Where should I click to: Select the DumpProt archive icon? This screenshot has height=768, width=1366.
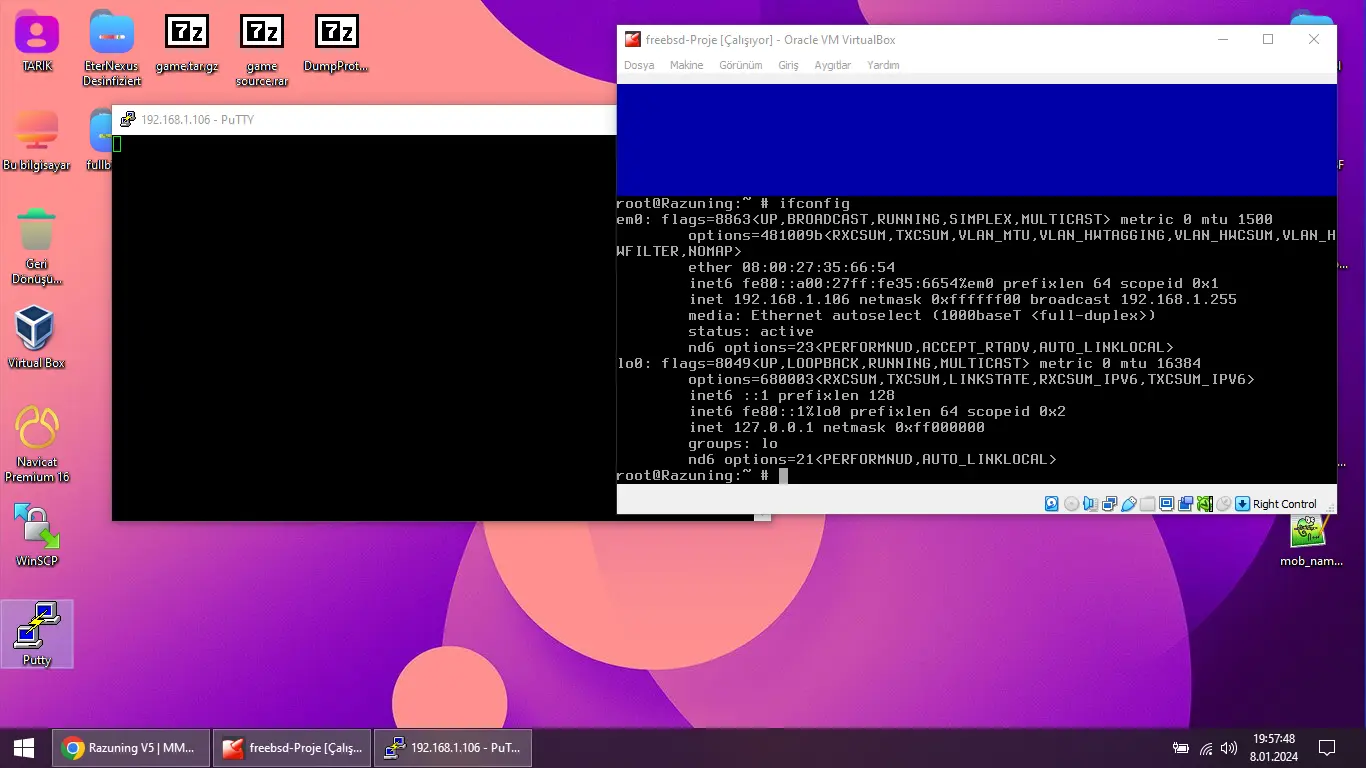[x=337, y=43]
